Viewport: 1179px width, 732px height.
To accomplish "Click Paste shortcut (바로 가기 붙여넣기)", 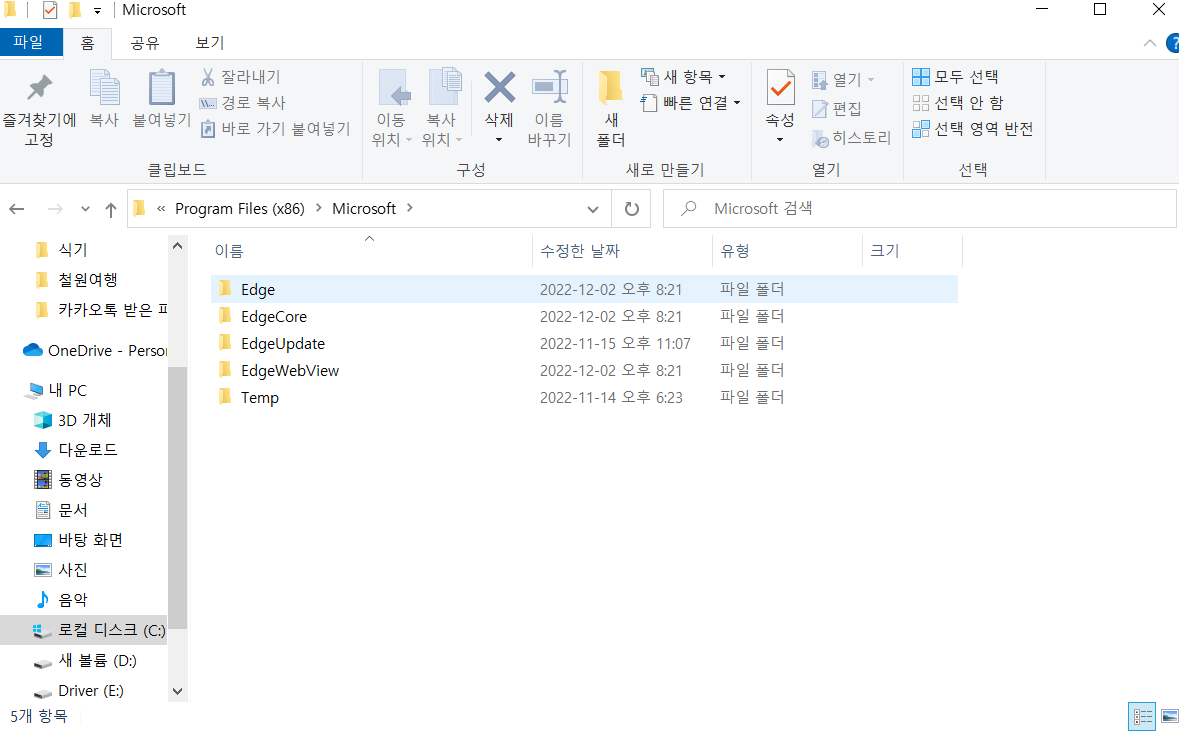I will 275,129.
